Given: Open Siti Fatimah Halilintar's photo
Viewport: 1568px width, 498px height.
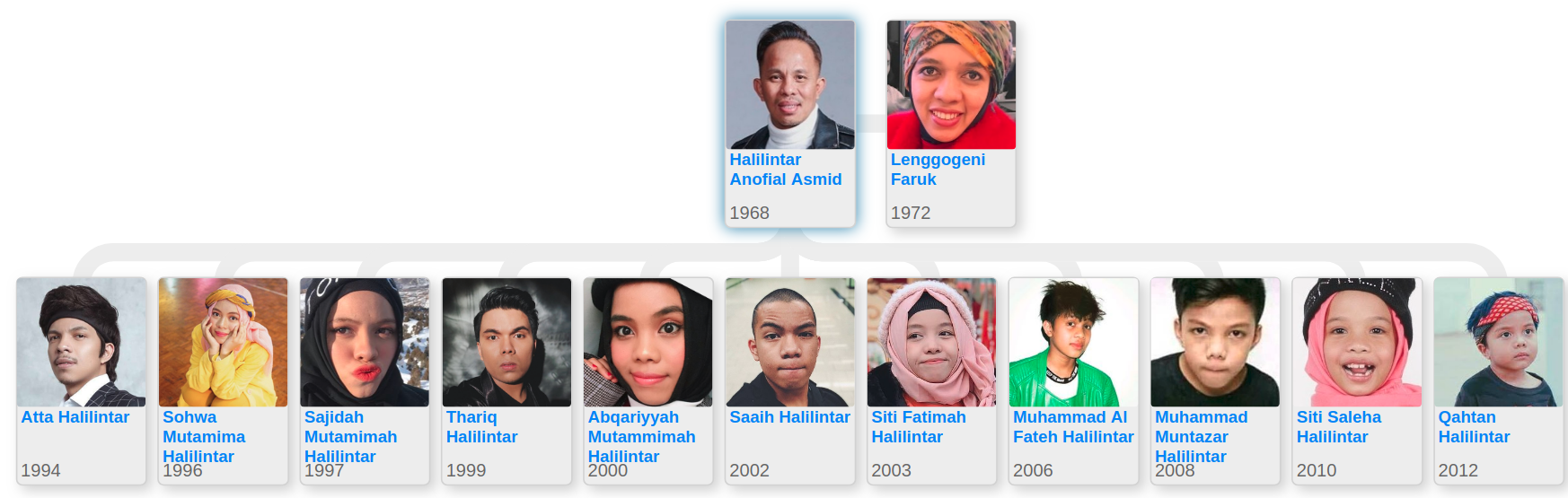Looking at the screenshot, I should pos(931,342).
